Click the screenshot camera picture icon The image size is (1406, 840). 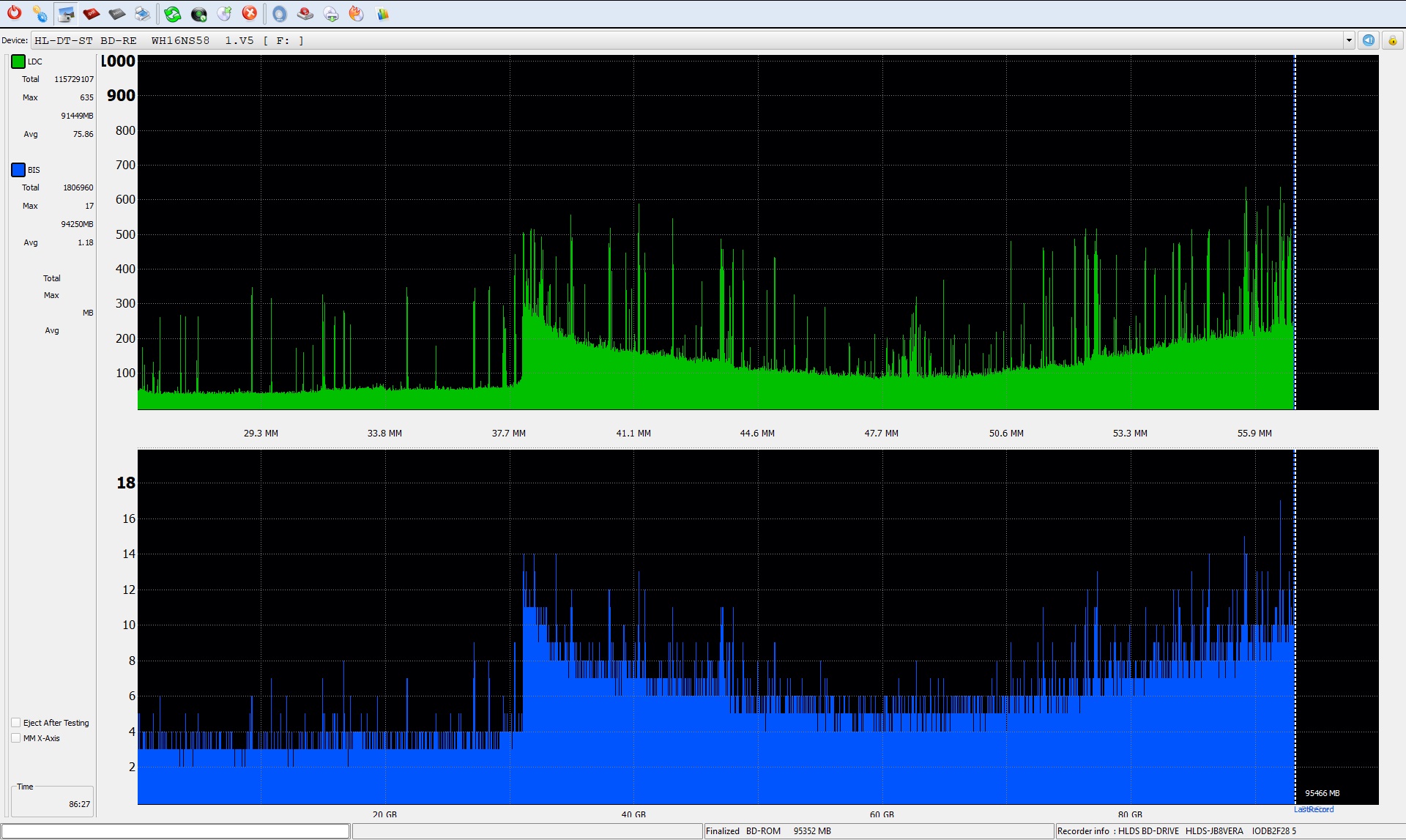click(x=66, y=13)
